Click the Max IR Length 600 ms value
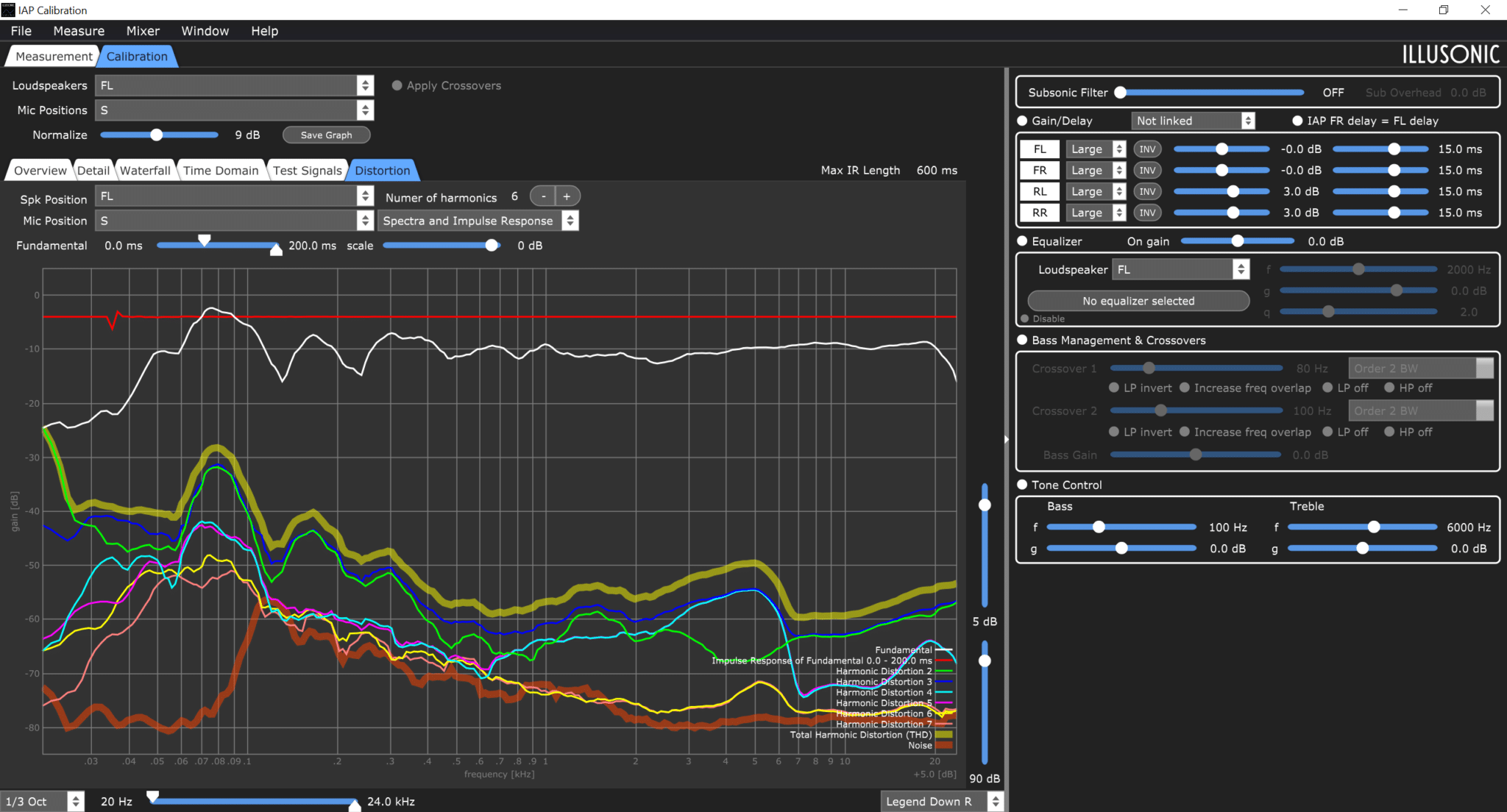The image size is (1507, 812). (x=937, y=171)
